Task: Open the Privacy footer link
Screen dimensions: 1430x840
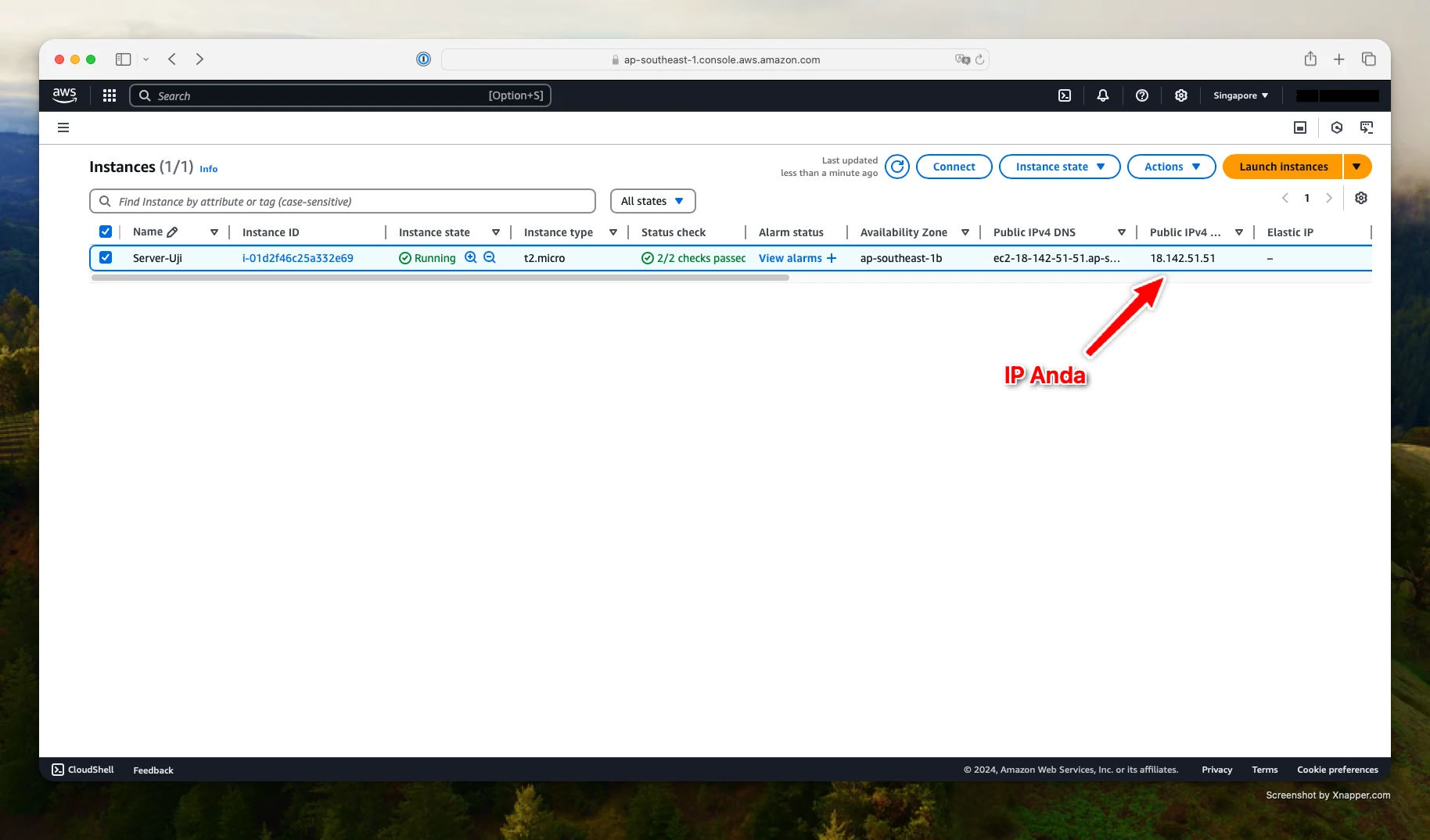Action: 1217,770
